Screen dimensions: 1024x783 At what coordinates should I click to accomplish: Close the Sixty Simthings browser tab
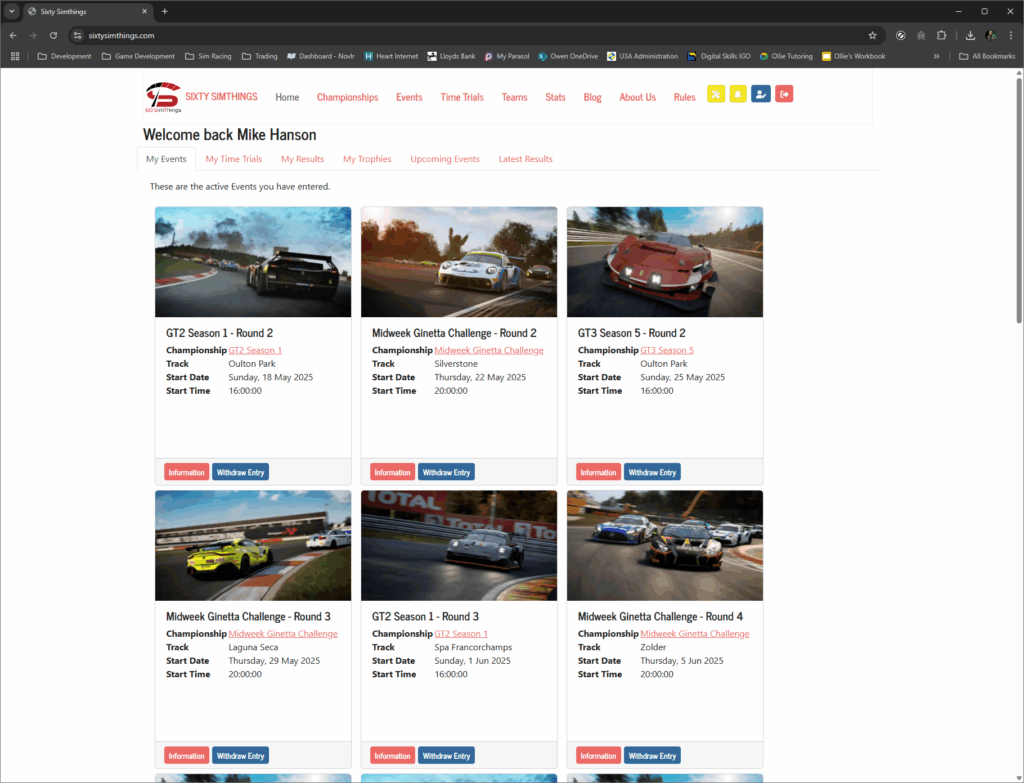coord(144,11)
